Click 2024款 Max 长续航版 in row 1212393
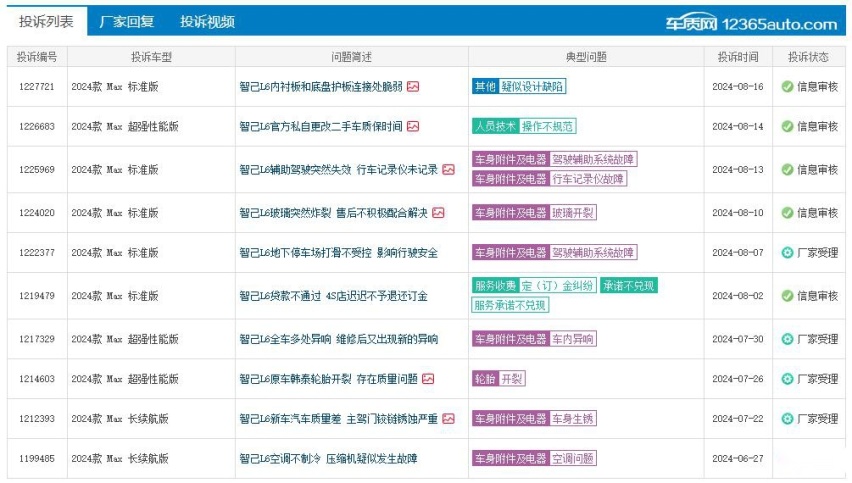Screen dimensions: 852x483 [x=120, y=418]
